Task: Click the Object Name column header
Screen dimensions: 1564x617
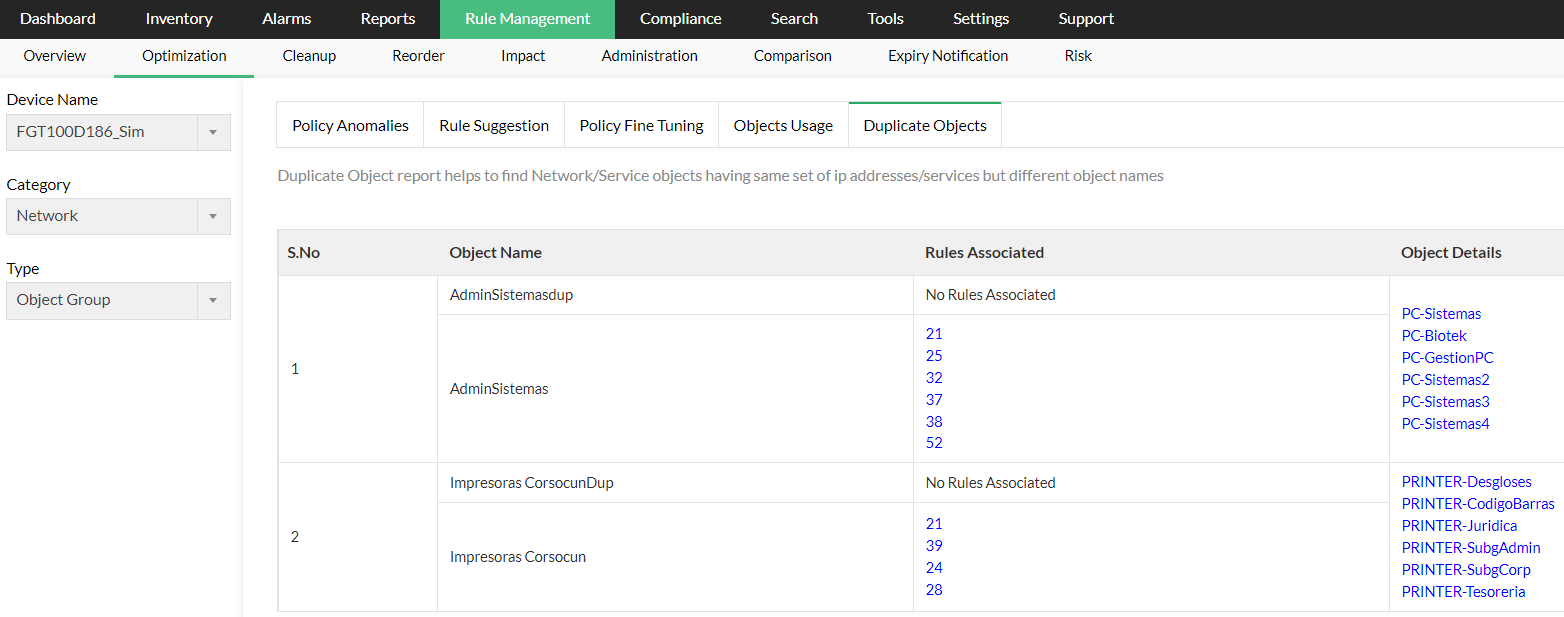Action: [495, 253]
